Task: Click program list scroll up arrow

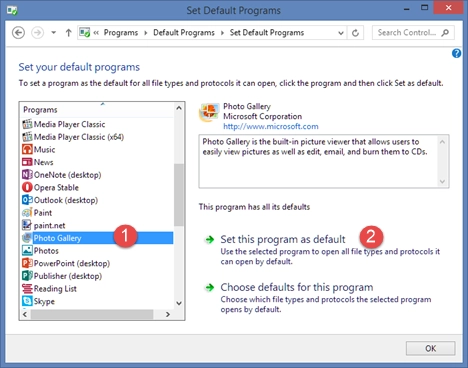Action: [179, 108]
